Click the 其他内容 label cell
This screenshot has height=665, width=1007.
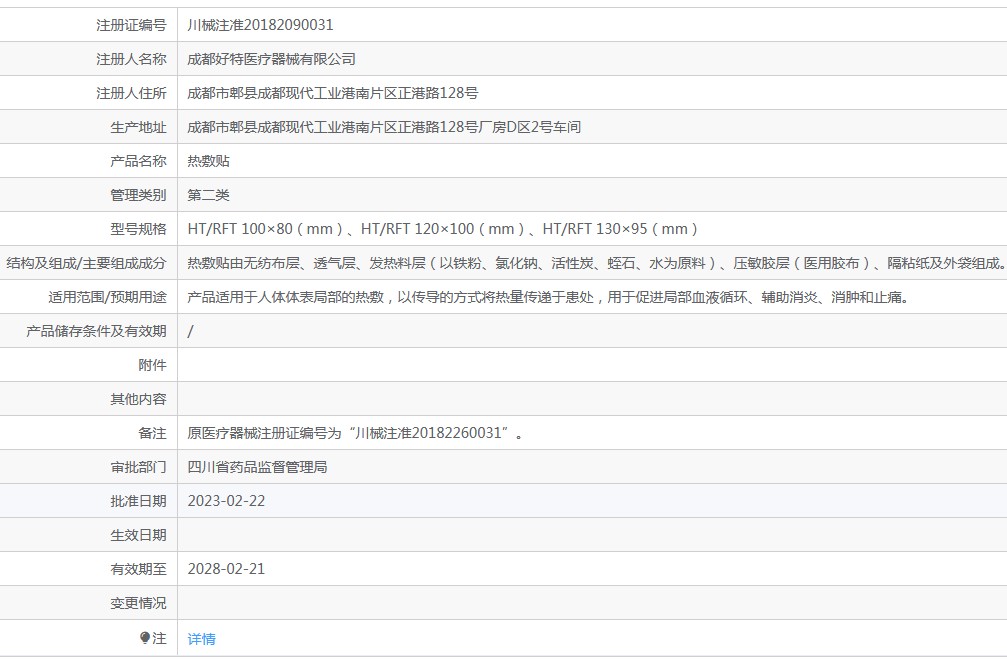coord(89,399)
